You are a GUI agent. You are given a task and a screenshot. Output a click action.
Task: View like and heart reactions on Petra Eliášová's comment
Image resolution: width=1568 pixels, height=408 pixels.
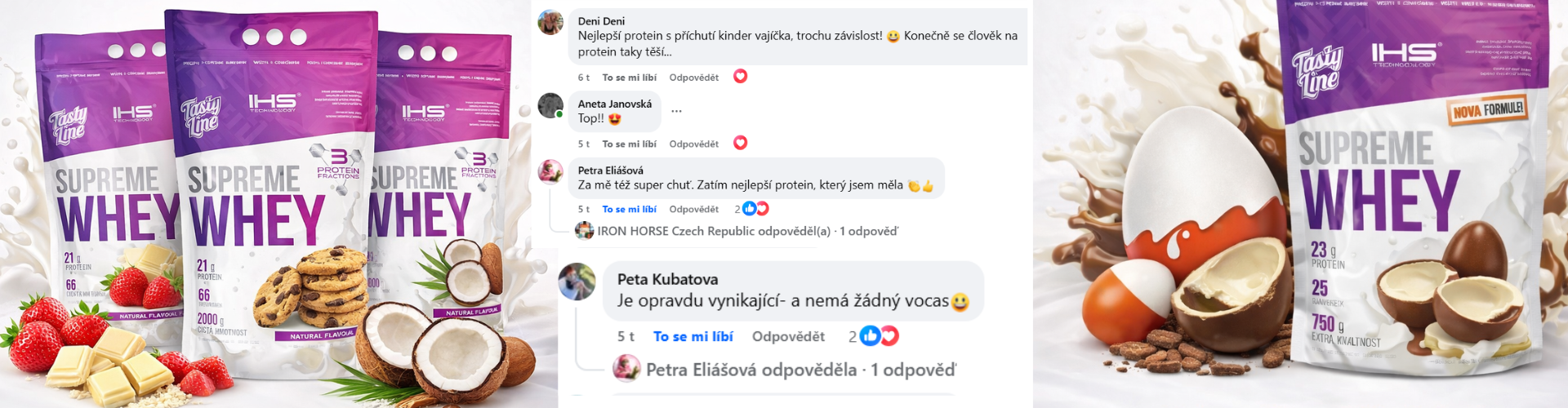[x=755, y=209]
